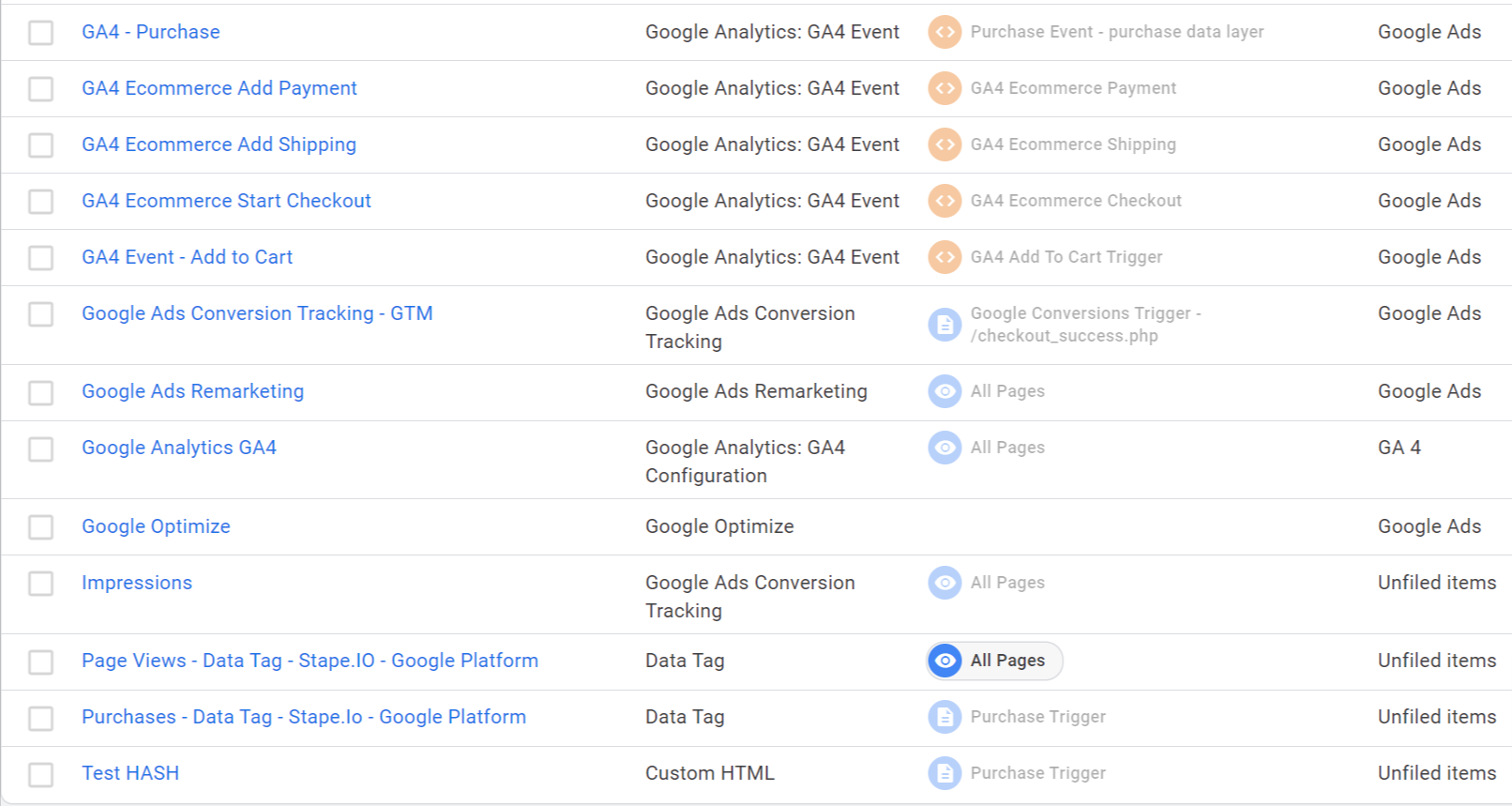1512x806 pixels.
Task: Click the 'GA4 Ecommerce Shipping' trigger text
Action: [1073, 144]
